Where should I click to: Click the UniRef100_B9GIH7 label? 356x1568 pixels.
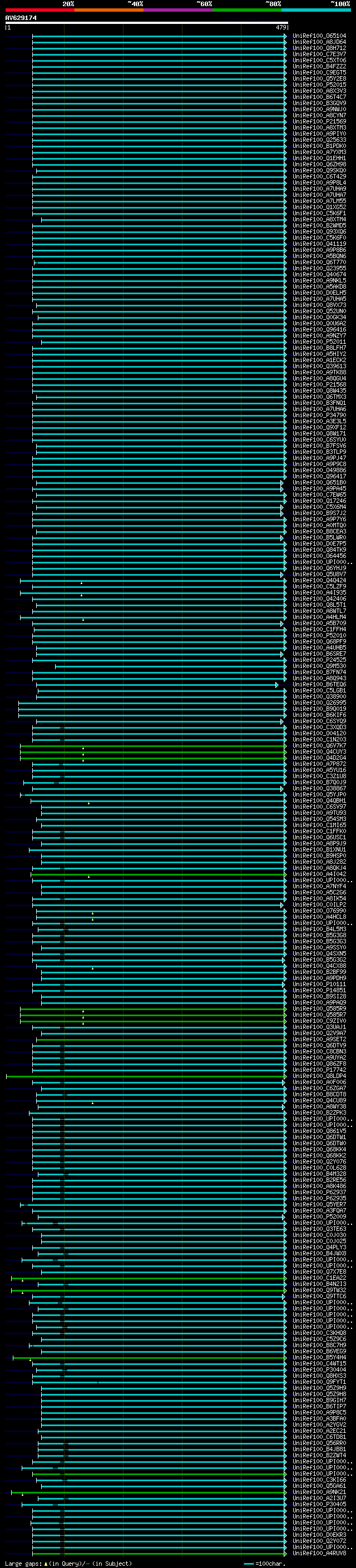point(319,1400)
